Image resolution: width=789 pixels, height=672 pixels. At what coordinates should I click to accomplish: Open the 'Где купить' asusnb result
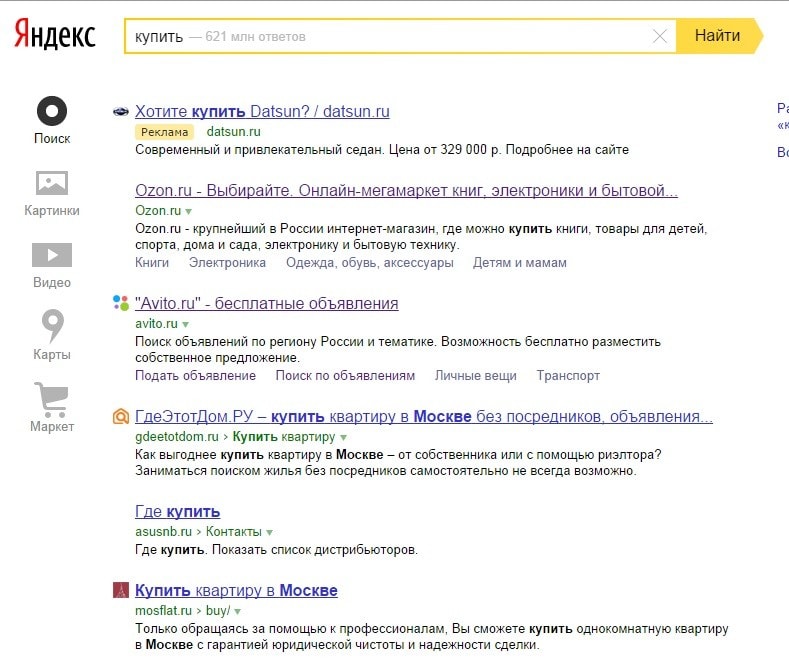177,512
